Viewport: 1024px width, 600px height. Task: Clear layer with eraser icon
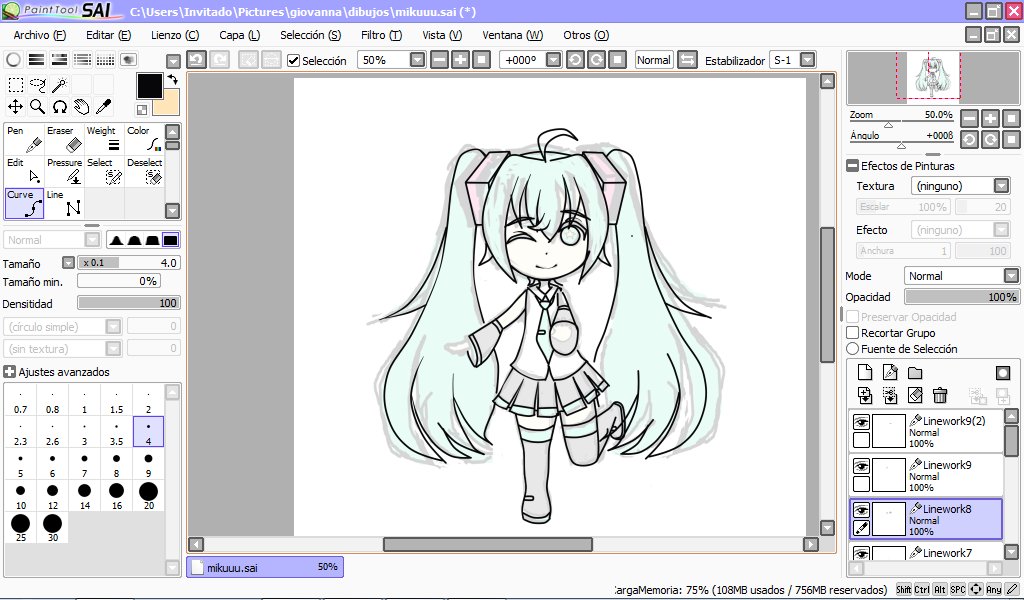coord(915,395)
